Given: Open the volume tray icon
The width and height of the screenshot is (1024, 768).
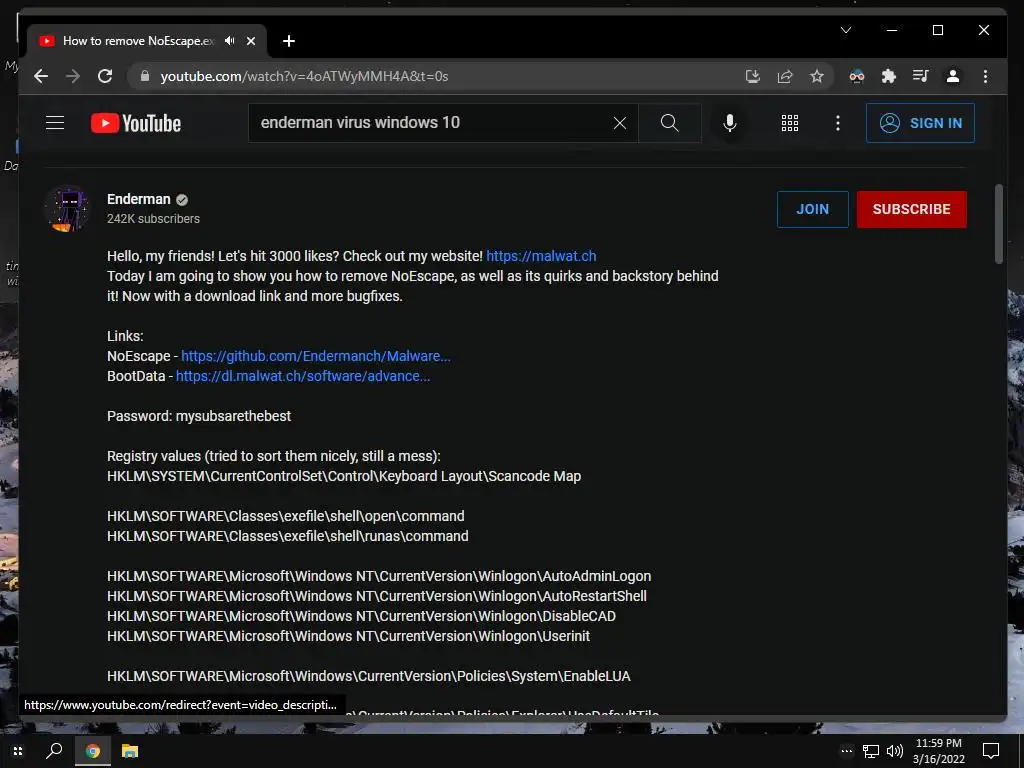Looking at the screenshot, I should coord(895,751).
